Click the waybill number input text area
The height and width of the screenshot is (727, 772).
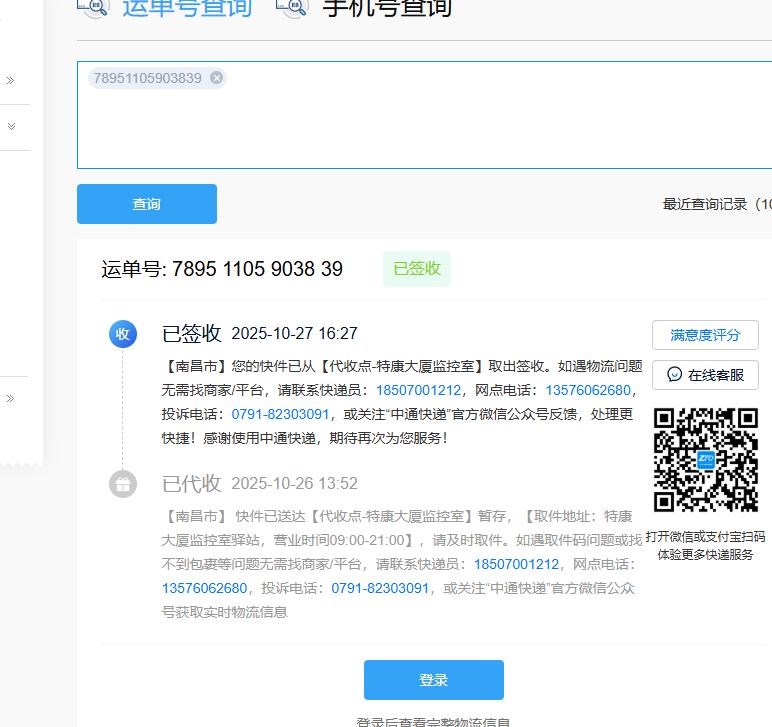pyautogui.click(x=424, y=115)
